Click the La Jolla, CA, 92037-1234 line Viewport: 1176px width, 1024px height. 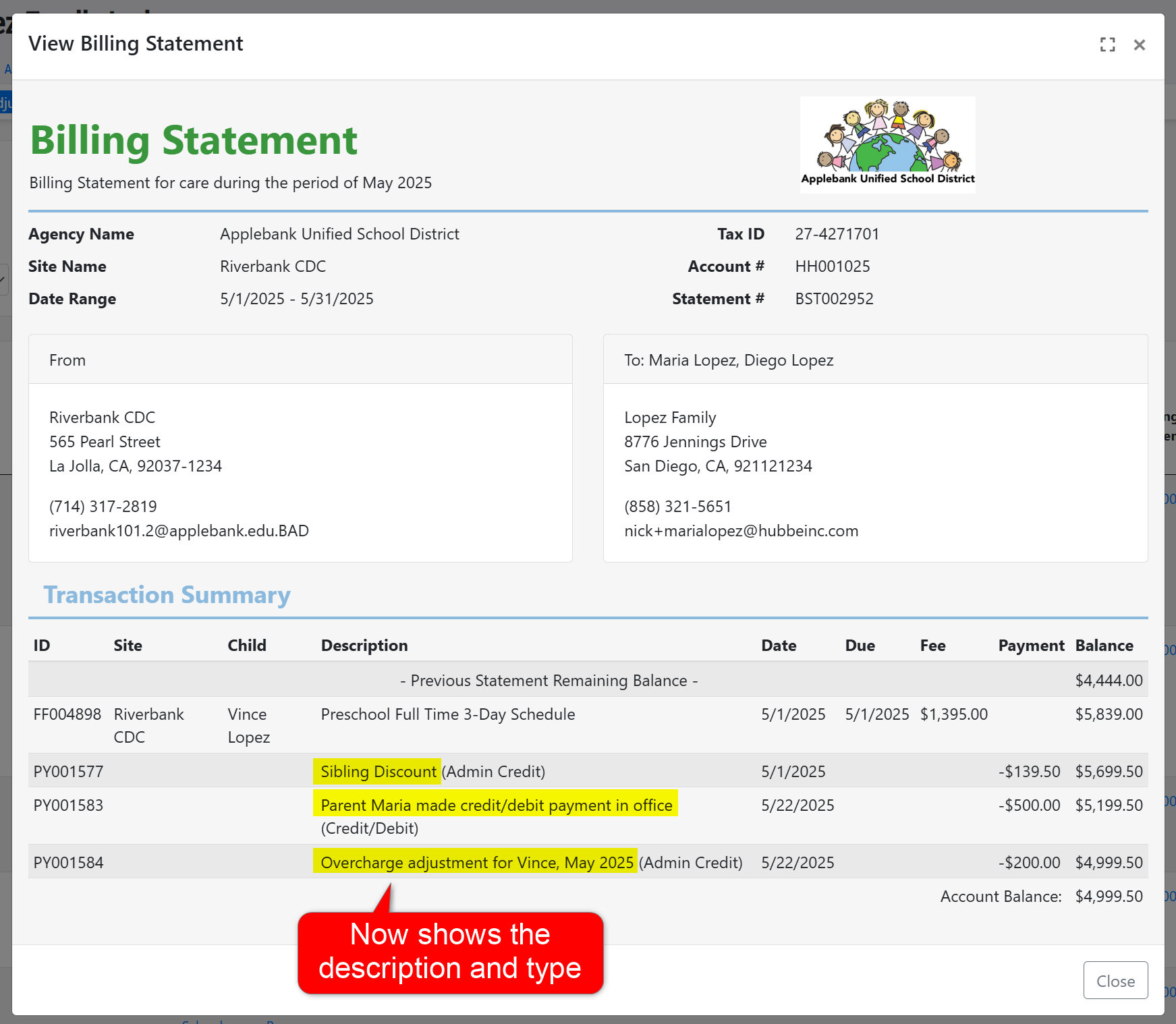point(136,466)
